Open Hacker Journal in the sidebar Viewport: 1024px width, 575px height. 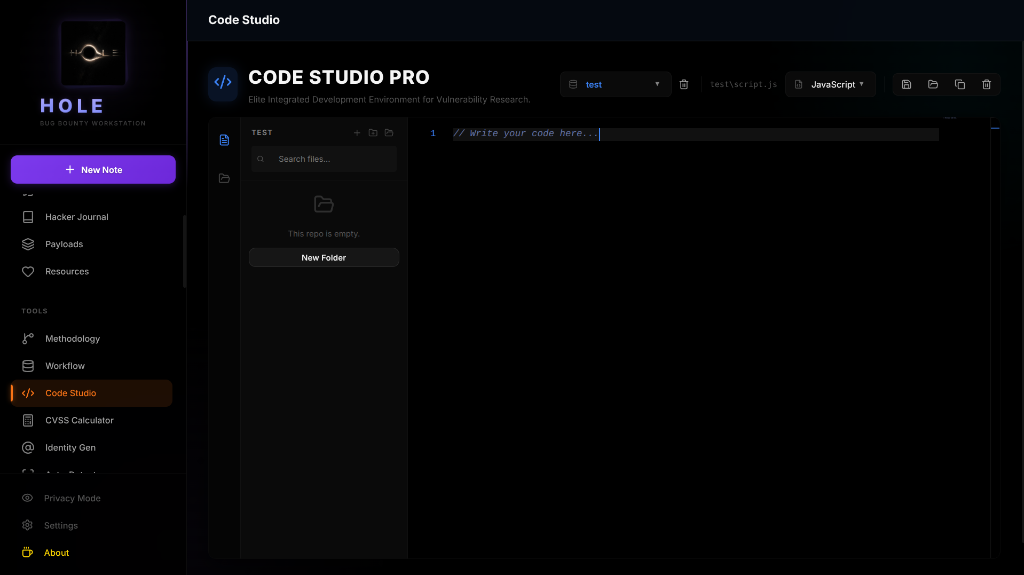click(x=91, y=217)
